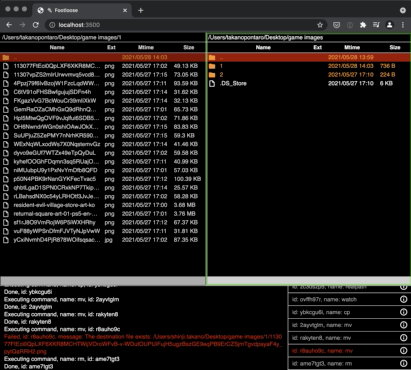Click the browser forward arrow
The height and width of the screenshot is (370, 411).
[x=22, y=25]
